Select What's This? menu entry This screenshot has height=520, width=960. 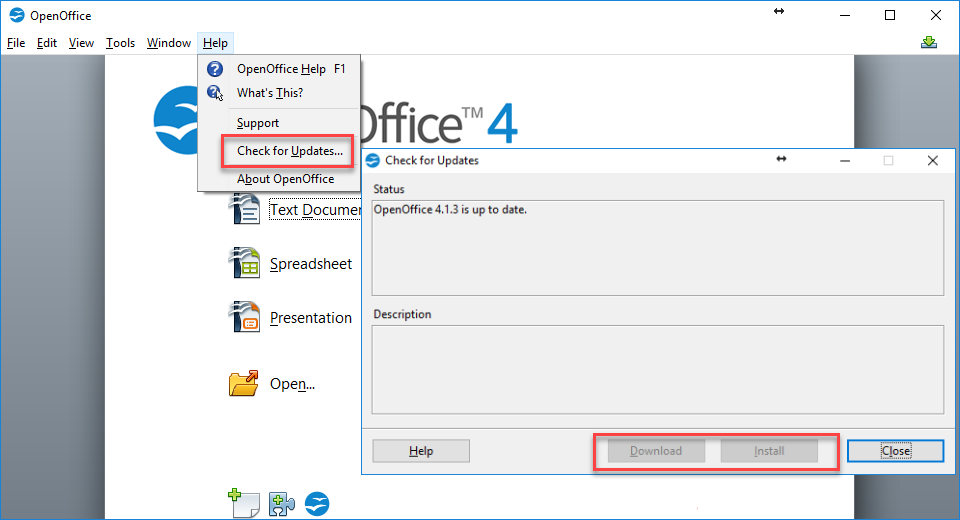click(x=280, y=93)
